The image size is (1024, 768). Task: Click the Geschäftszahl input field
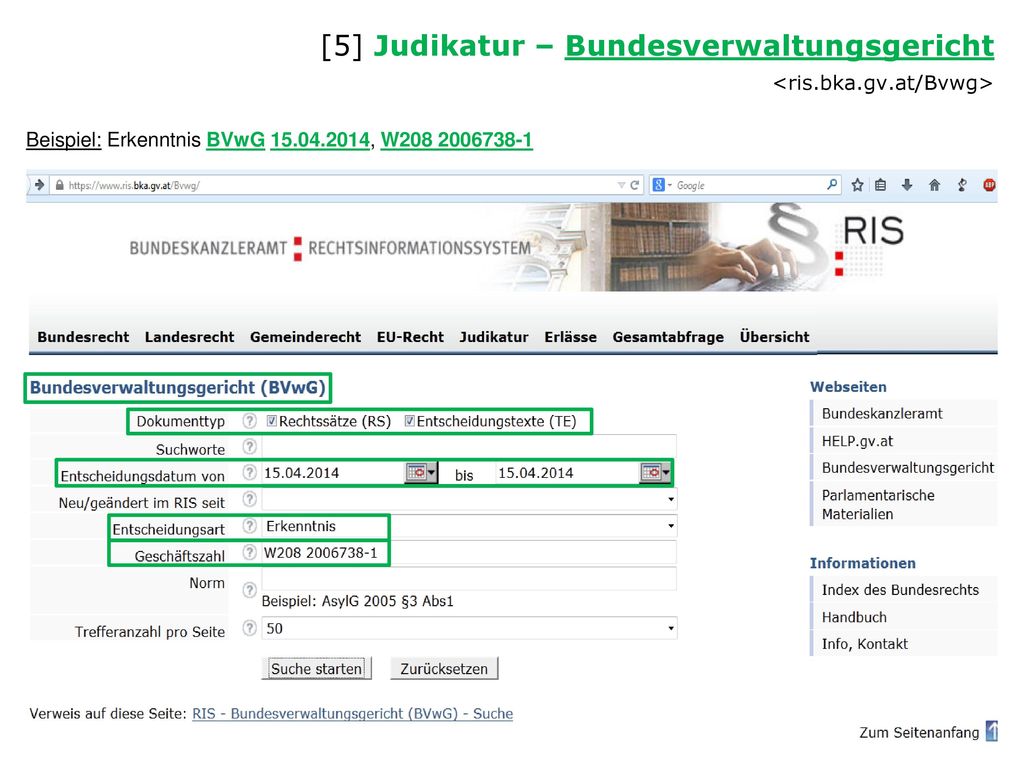click(469, 552)
